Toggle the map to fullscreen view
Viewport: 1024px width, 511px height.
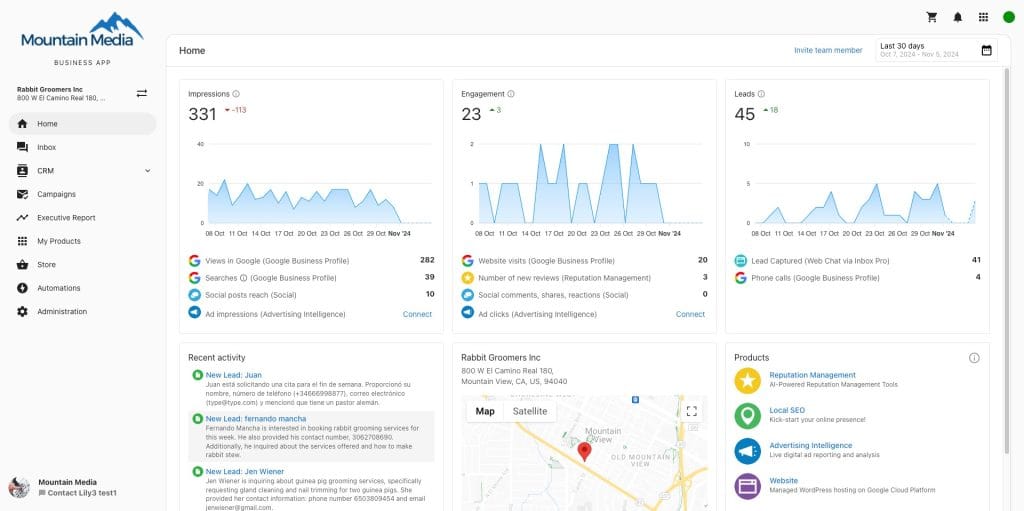click(691, 411)
